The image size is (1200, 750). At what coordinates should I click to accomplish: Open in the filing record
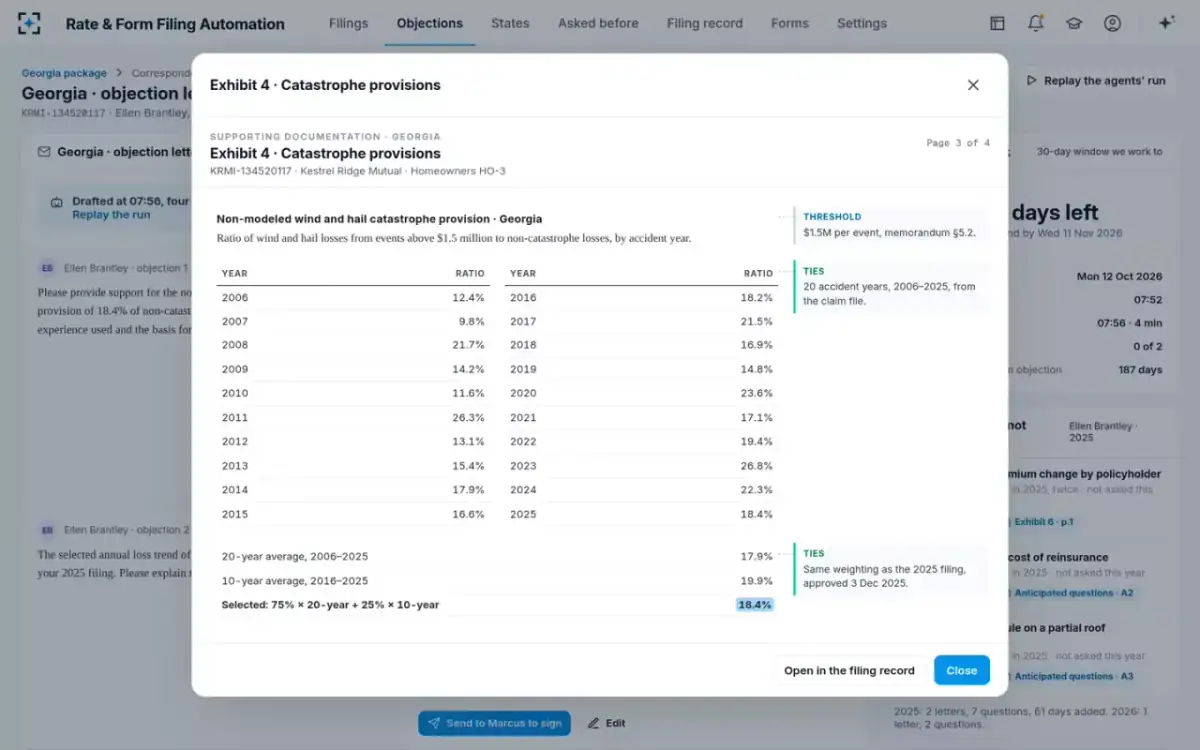[x=849, y=670]
